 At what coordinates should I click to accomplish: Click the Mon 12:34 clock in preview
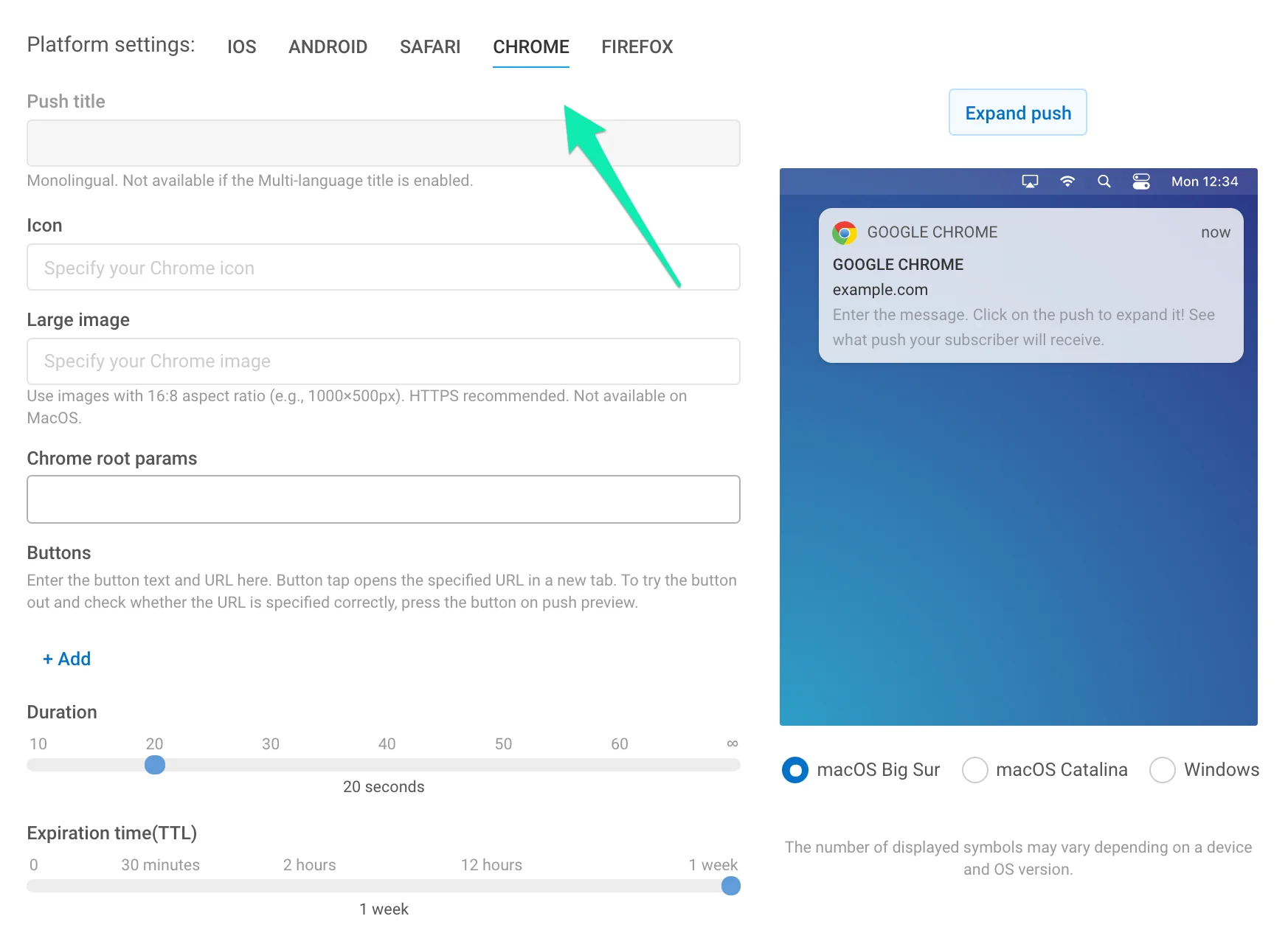point(1204,181)
